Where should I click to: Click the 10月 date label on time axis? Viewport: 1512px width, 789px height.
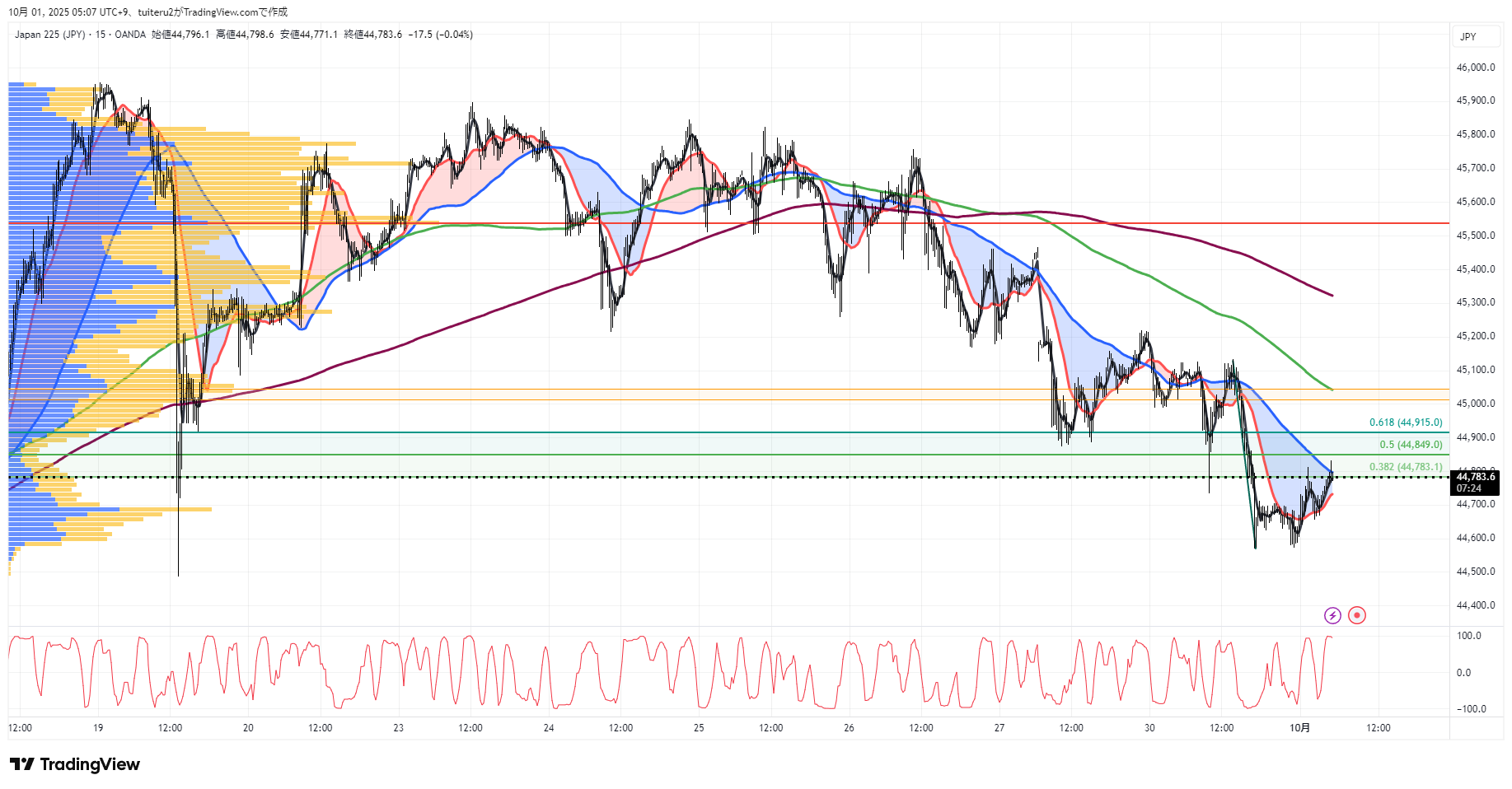pyautogui.click(x=1299, y=727)
